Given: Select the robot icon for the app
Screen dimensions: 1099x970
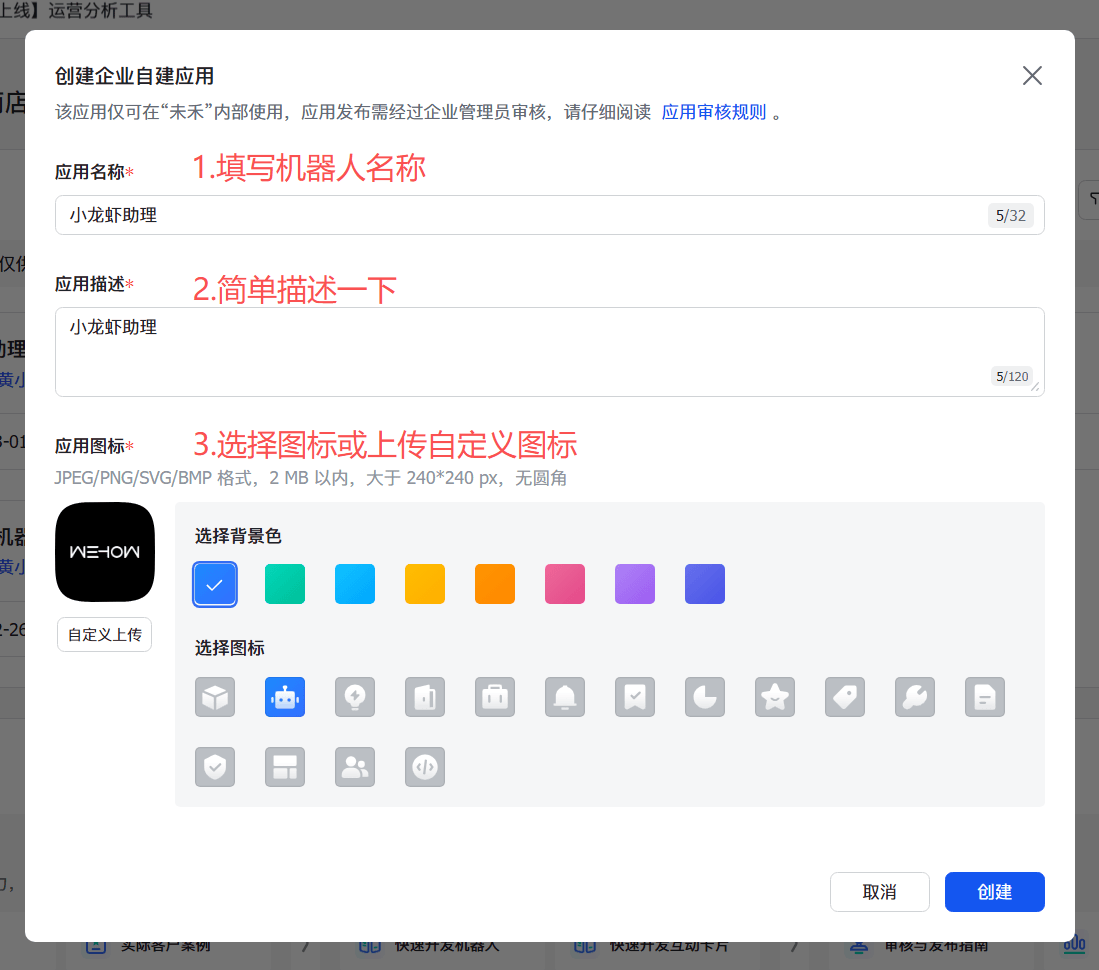Looking at the screenshot, I should click(x=285, y=697).
